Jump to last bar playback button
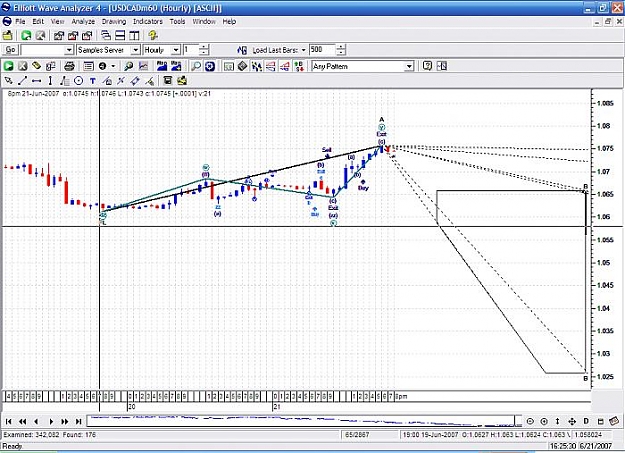This screenshot has width=625, height=453. point(79,421)
